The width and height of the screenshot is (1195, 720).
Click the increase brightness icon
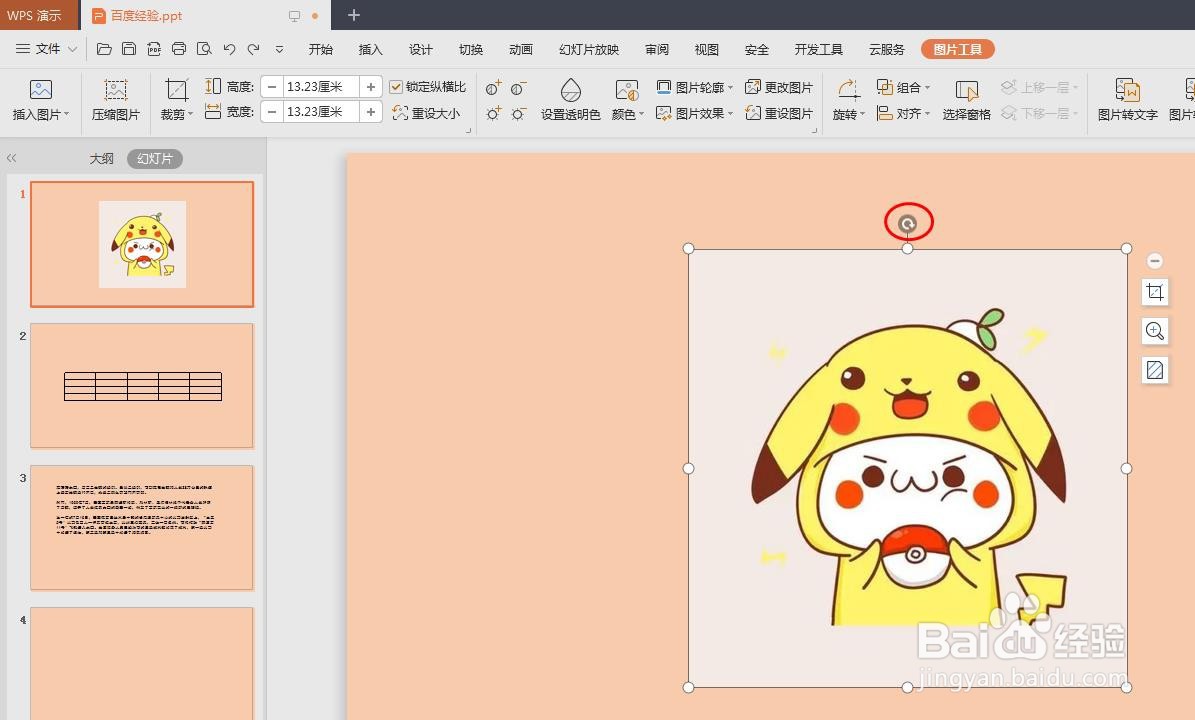494,114
